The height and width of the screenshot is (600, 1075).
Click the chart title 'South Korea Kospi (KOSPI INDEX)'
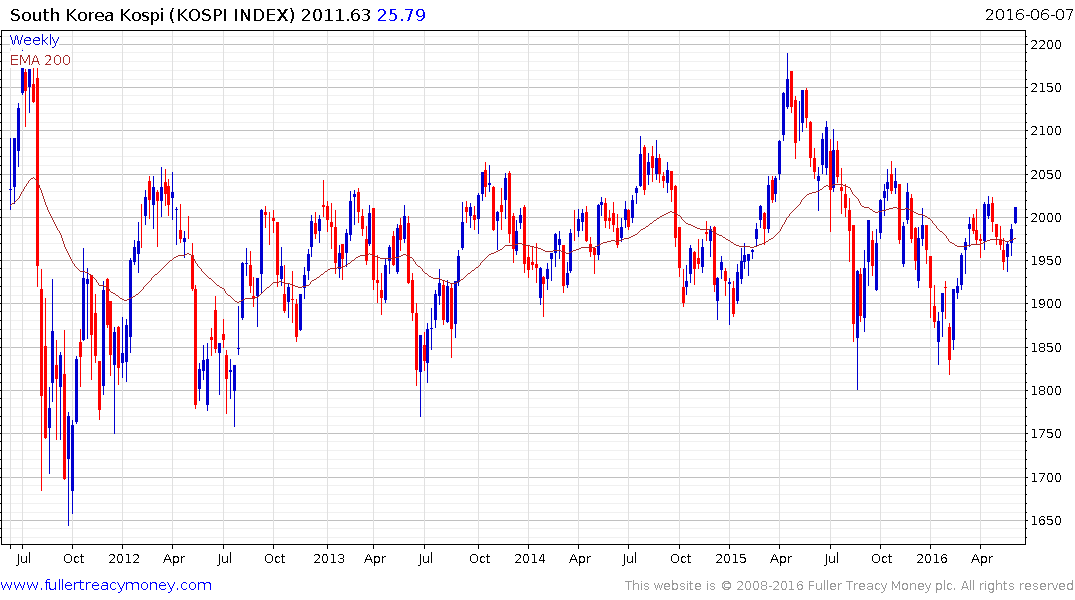coord(152,15)
